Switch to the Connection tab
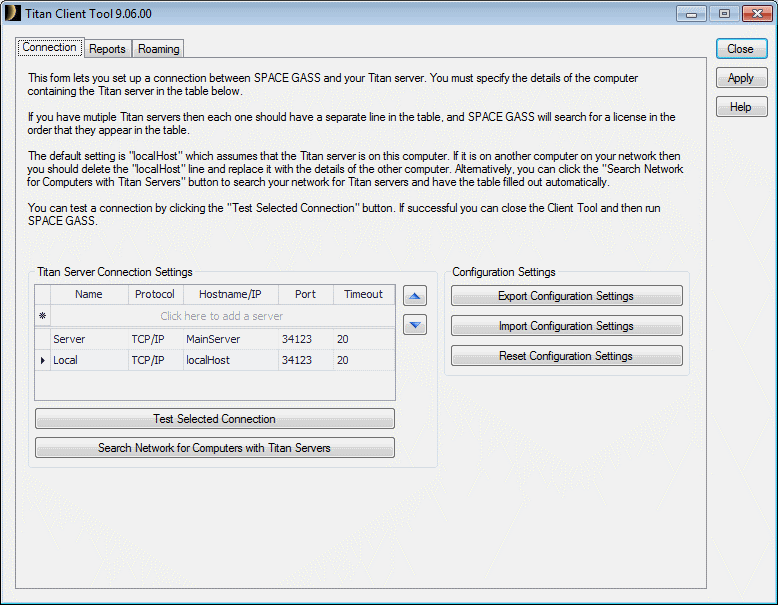The height and width of the screenshot is (605, 778). [50, 48]
